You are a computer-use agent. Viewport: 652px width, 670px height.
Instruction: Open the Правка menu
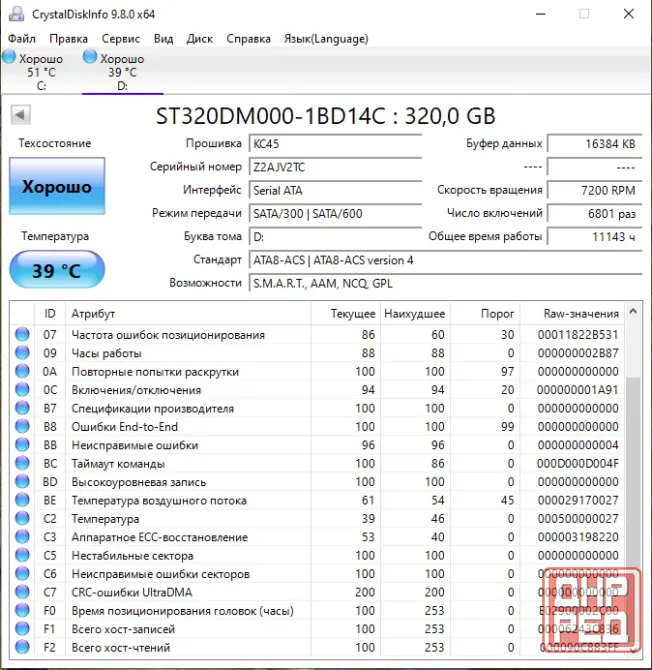point(68,38)
